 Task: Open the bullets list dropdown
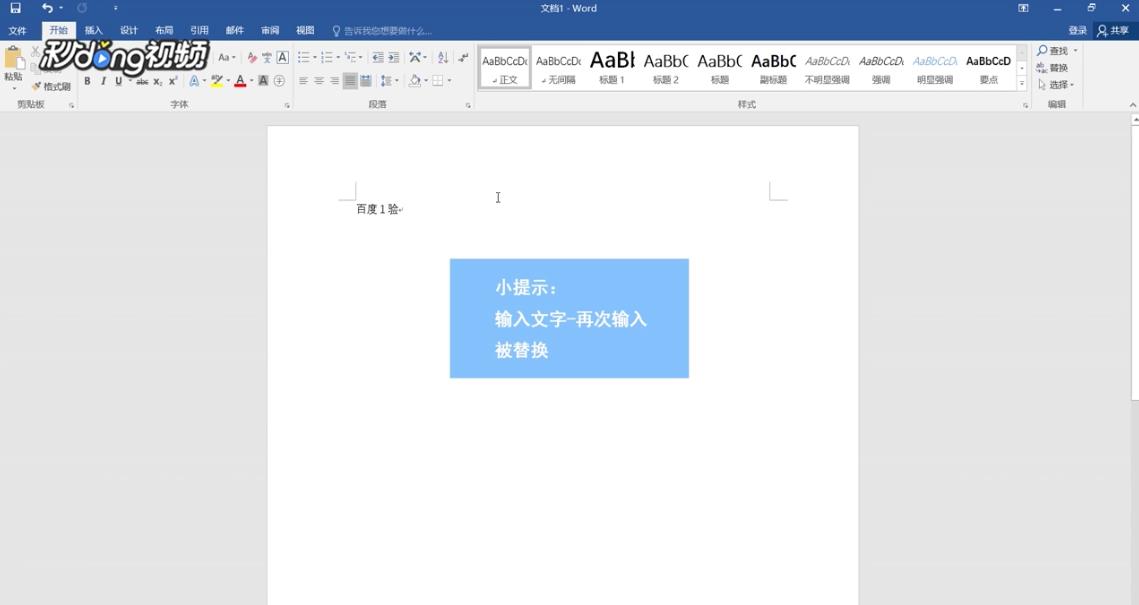[x=313, y=56]
